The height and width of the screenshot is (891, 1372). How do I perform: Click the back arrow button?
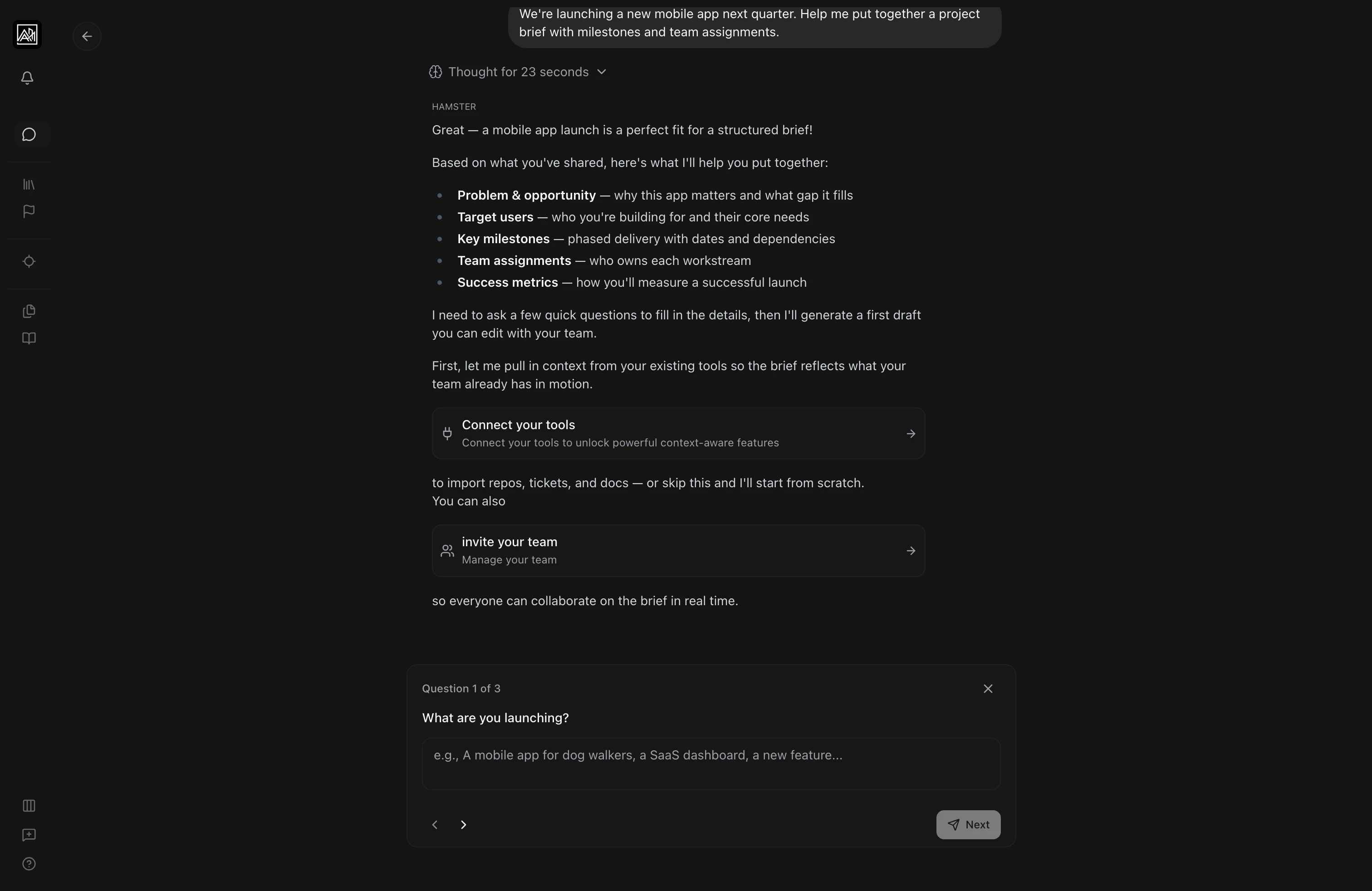coord(87,36)
